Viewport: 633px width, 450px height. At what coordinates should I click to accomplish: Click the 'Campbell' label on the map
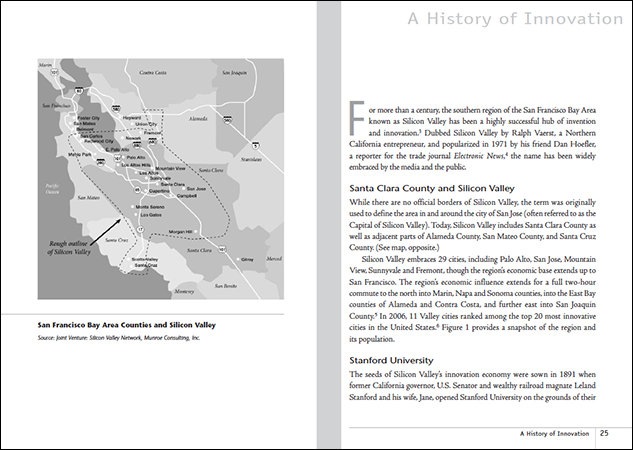187,196
